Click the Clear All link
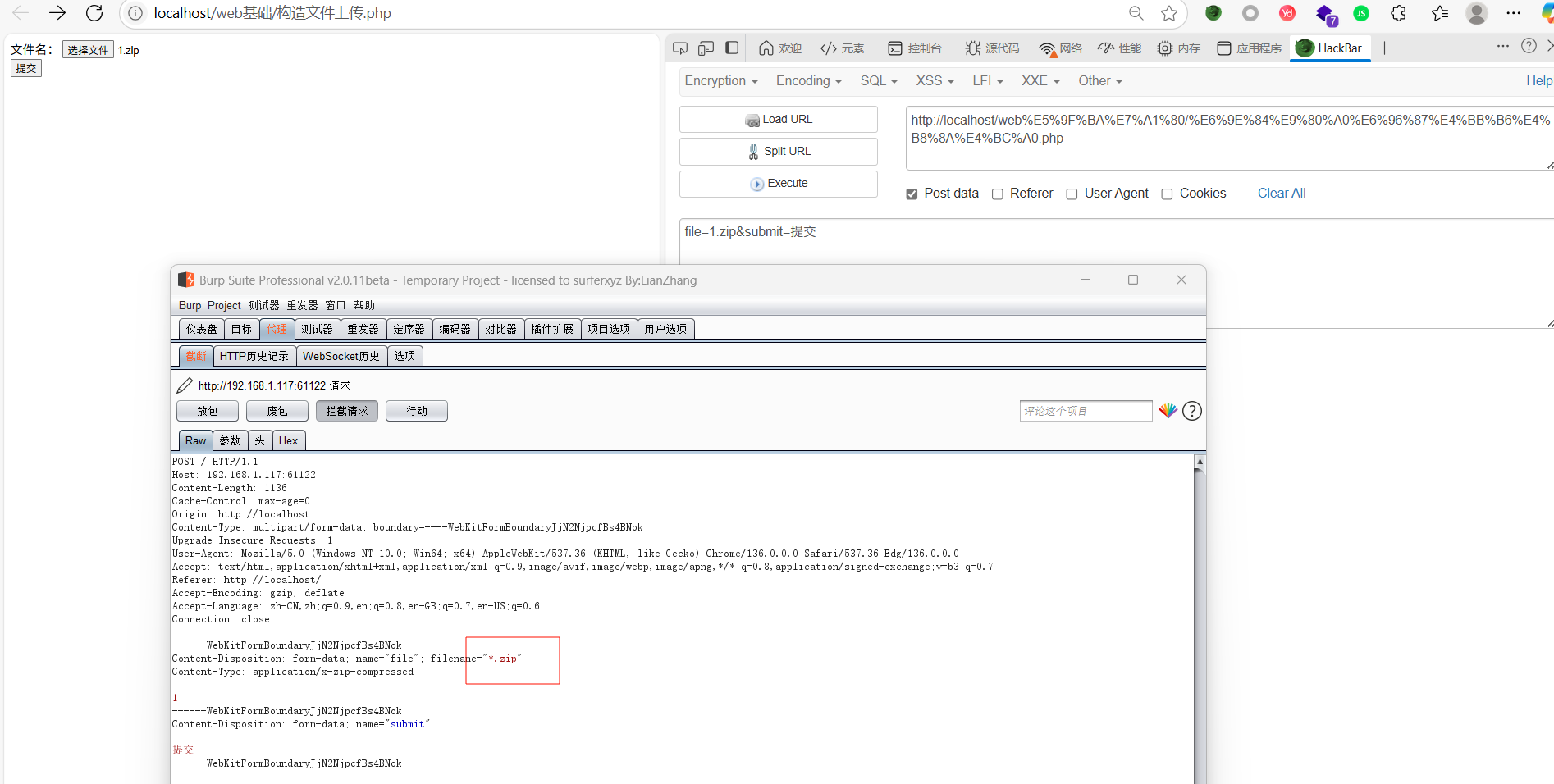Screen dimensions: 1554x784 coord(1282,194)
